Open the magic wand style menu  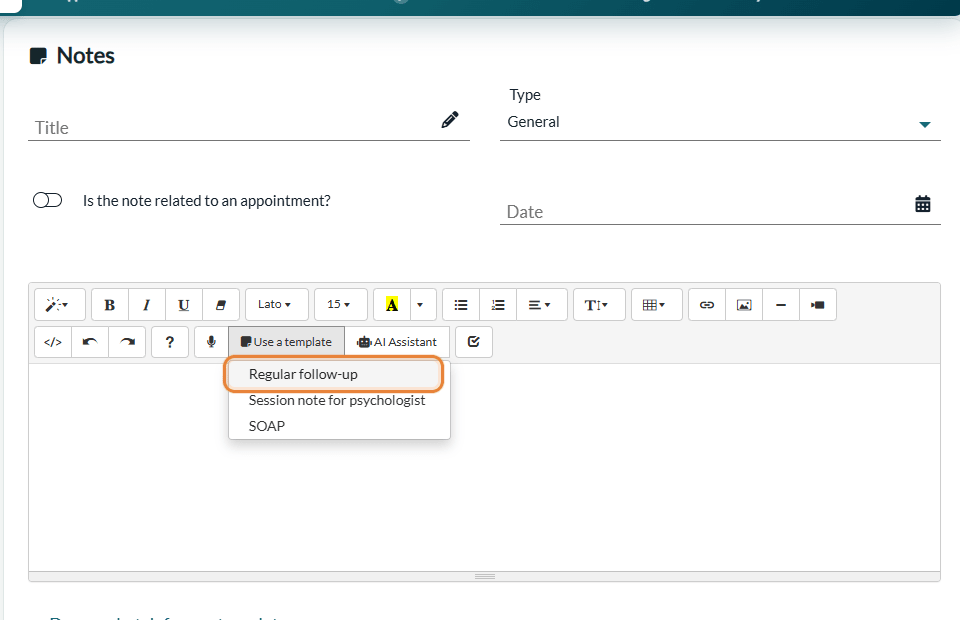point(59,305)
